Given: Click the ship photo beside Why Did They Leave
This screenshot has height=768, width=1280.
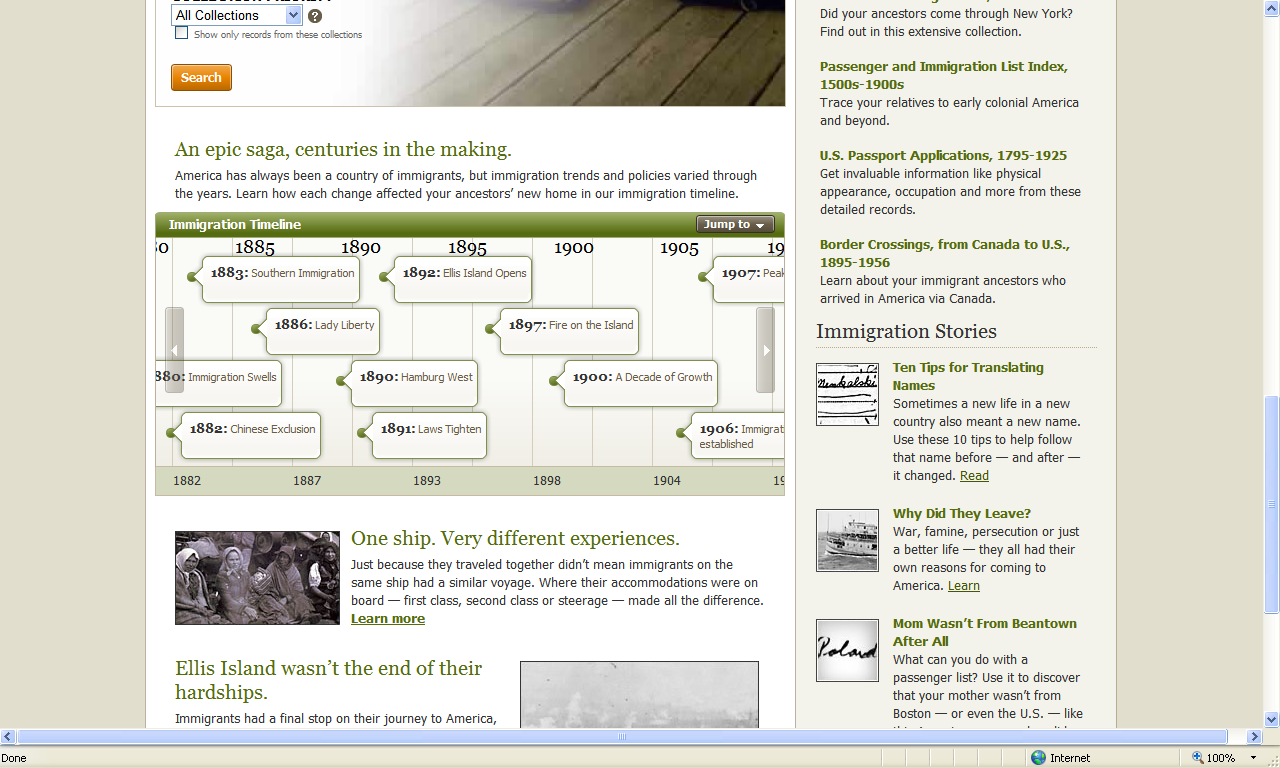Looking at the screenshot, I should pyautogui.click(x=846, y=540).
